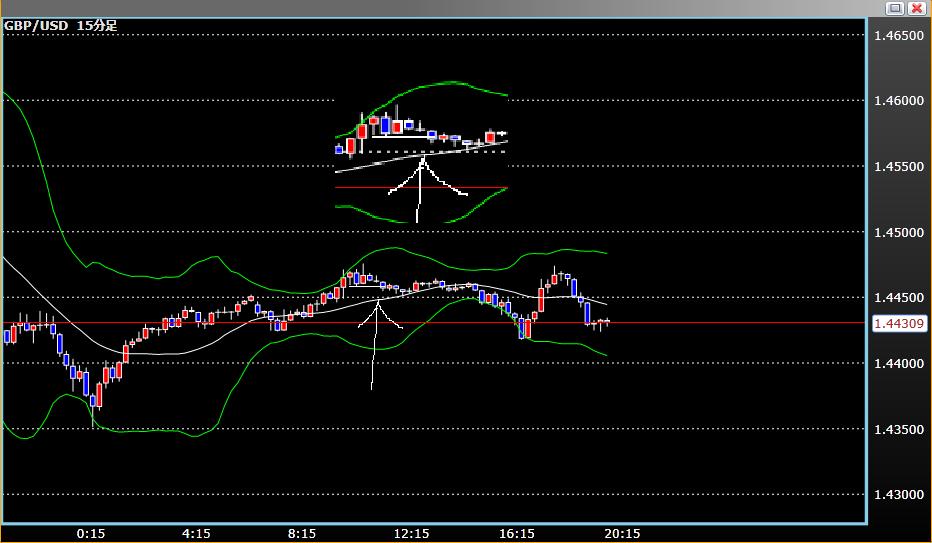This screenshot has width=932, height=543.
Task: Select the 16:15 time axis marker
Action: tap(517, 533)
